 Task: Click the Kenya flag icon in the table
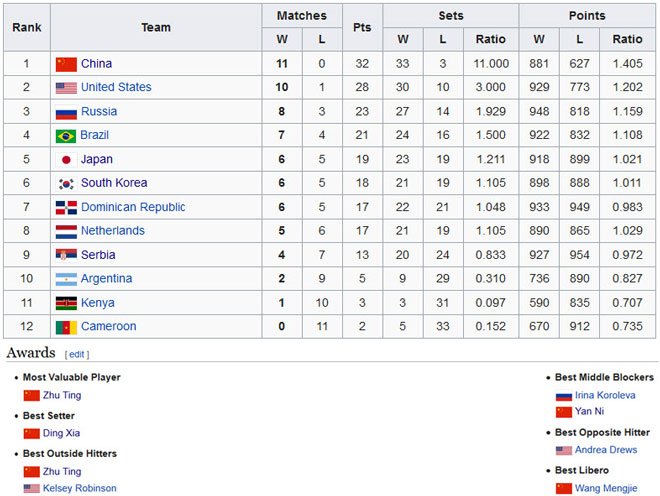66,303
